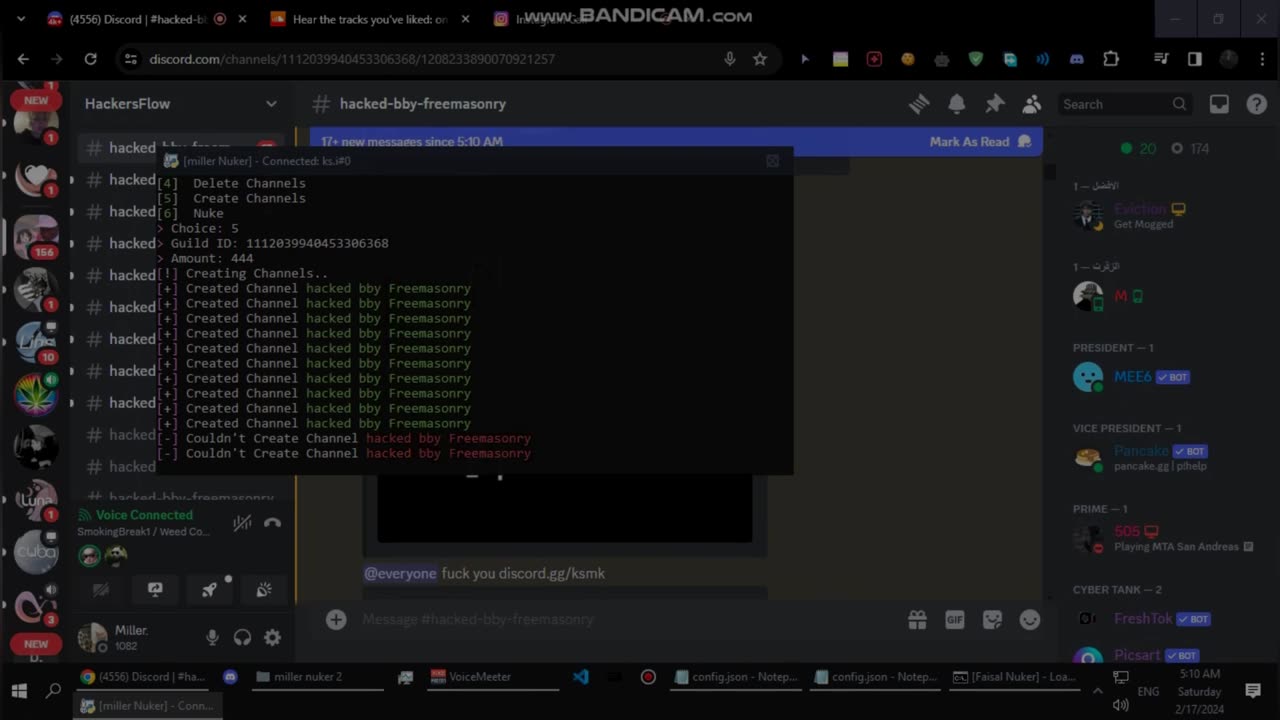Disconnect from voice with the hang-up icon

click(x=272, y=523)
